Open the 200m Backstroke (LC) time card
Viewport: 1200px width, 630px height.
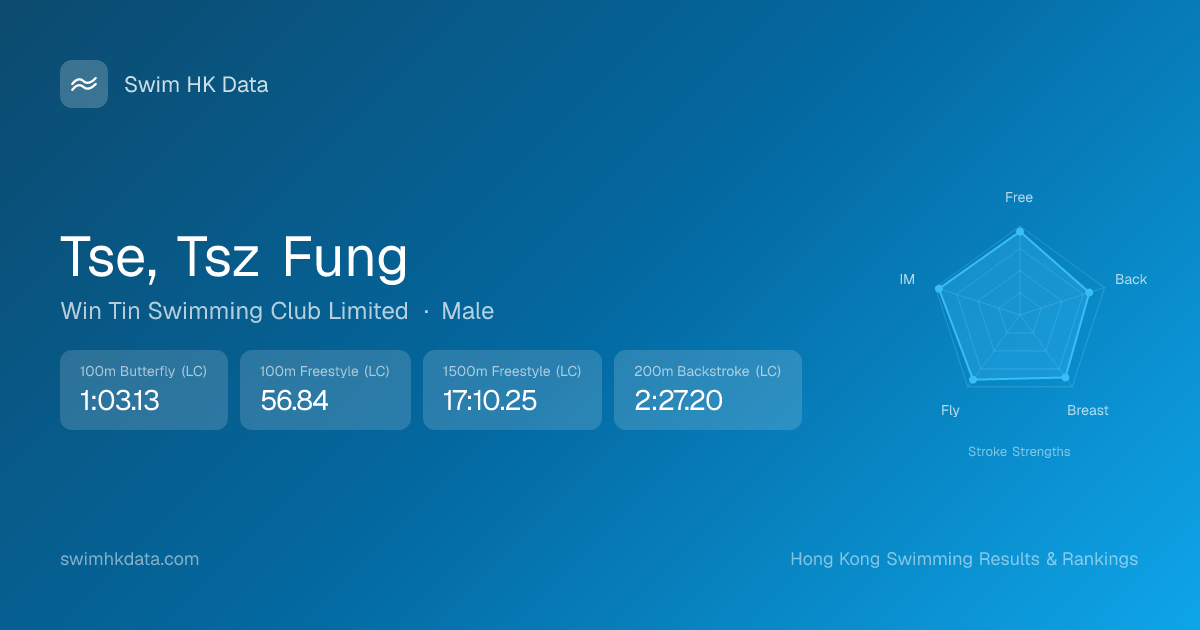pos(708,390)
